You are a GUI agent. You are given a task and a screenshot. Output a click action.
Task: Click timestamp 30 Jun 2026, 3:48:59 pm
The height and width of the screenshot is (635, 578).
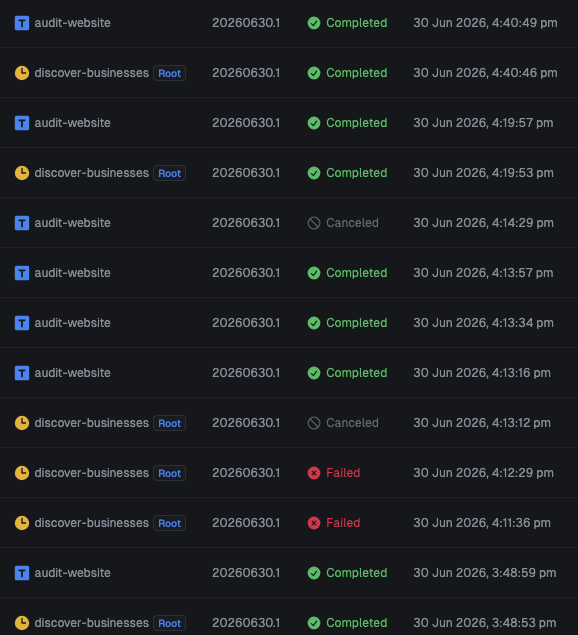pyautogui.click(x=485, y=573)
